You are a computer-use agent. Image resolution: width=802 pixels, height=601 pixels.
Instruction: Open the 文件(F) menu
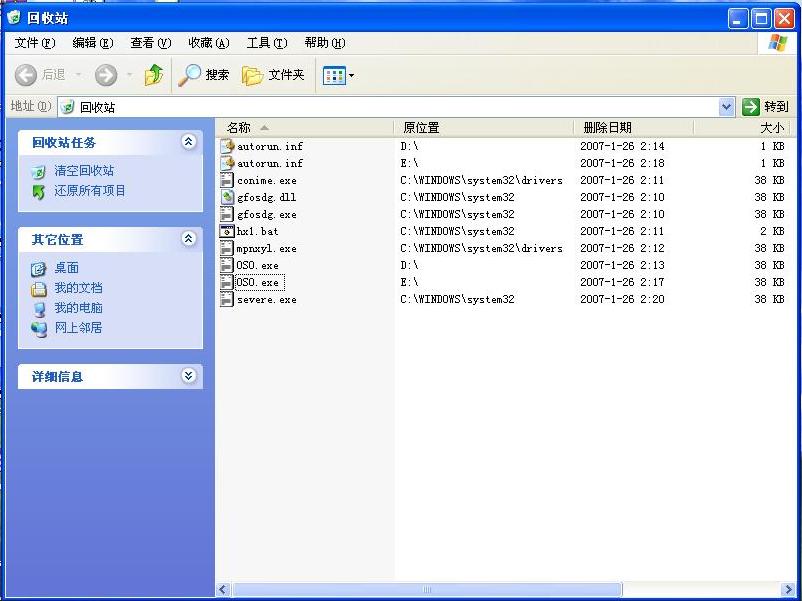[x=35, y=43]
